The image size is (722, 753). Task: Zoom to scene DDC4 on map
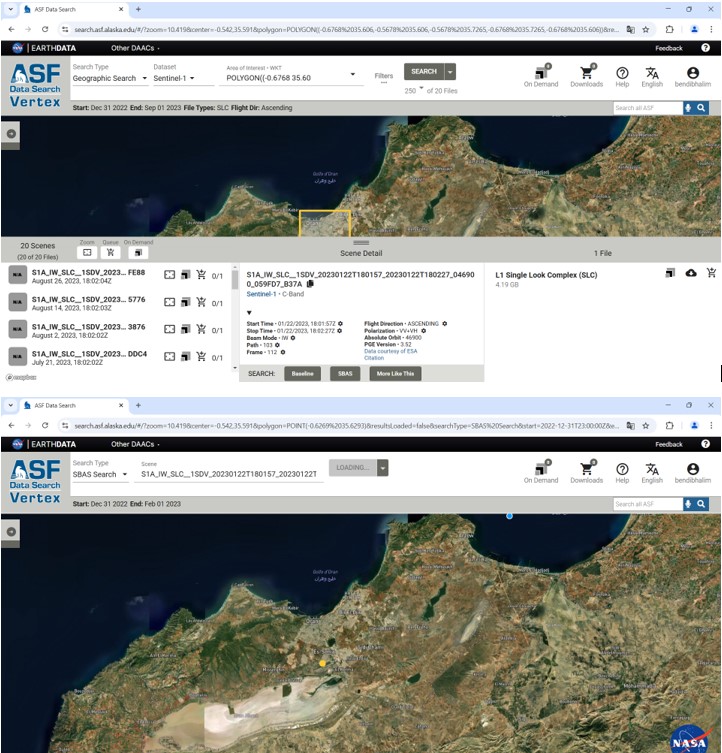coord(169,357)
